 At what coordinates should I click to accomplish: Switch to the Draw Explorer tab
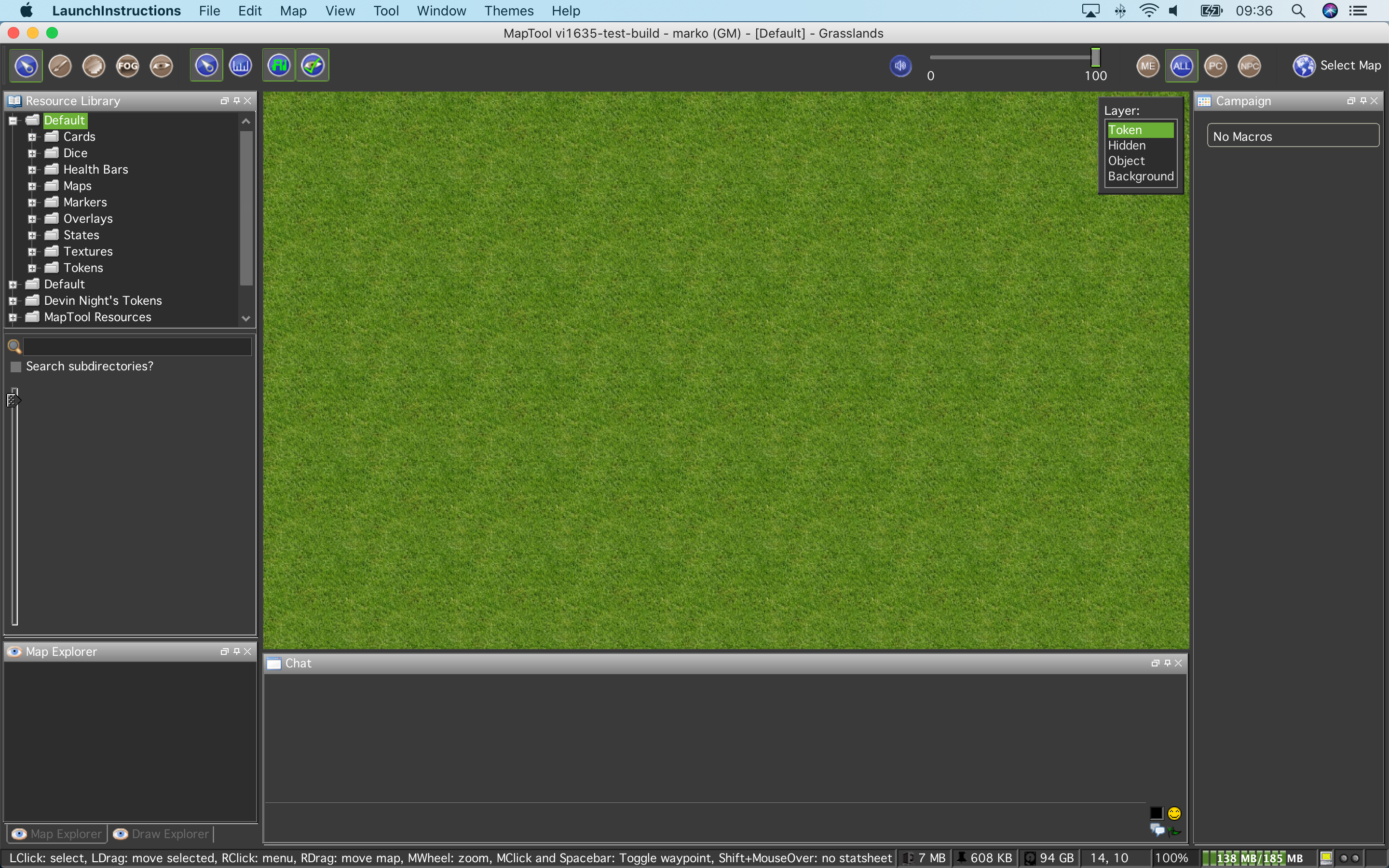point(161,834)
